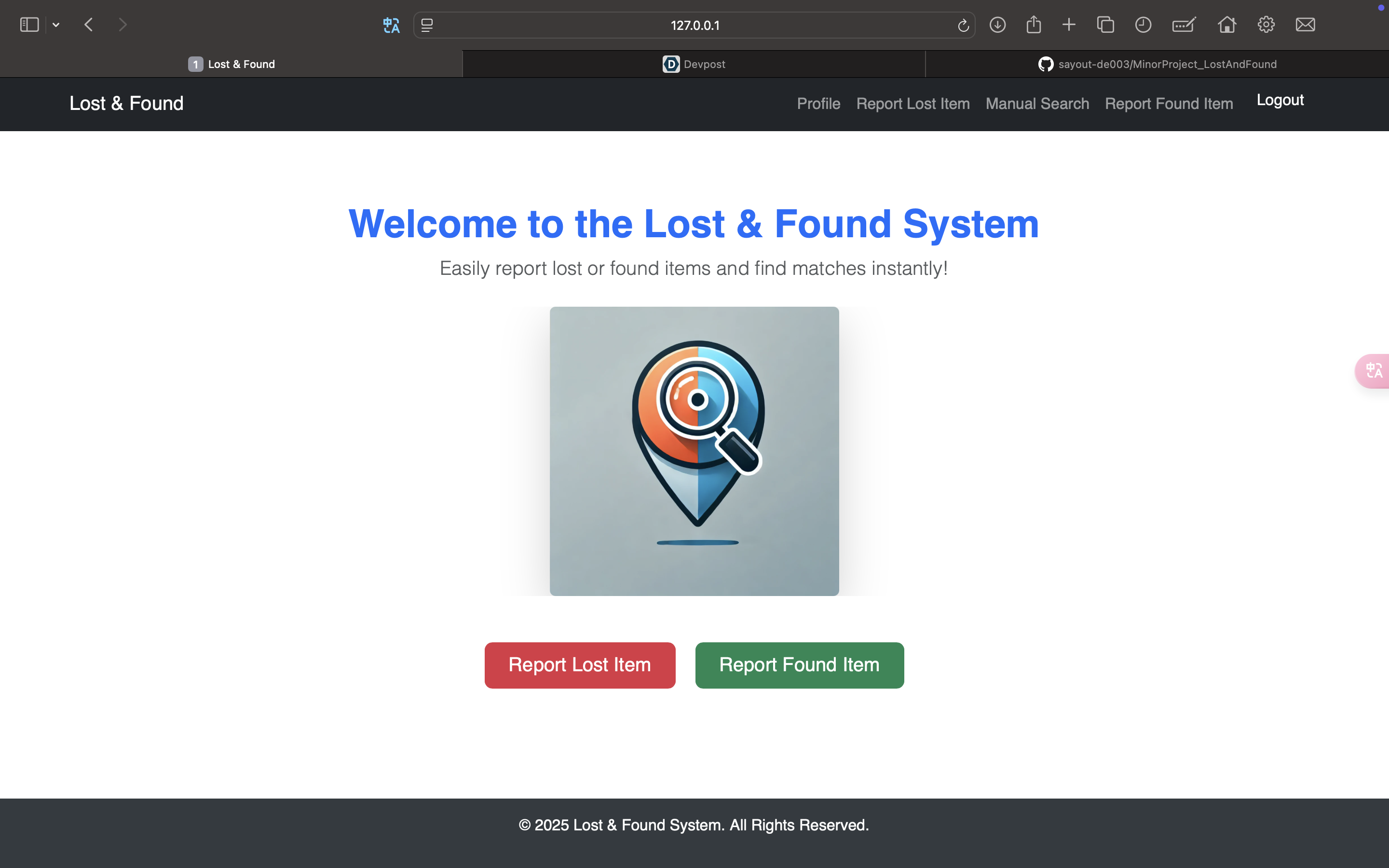
Task: Expand the sidebar dropdown chevron
Action: pyautogui.click(x=56, y=25)
